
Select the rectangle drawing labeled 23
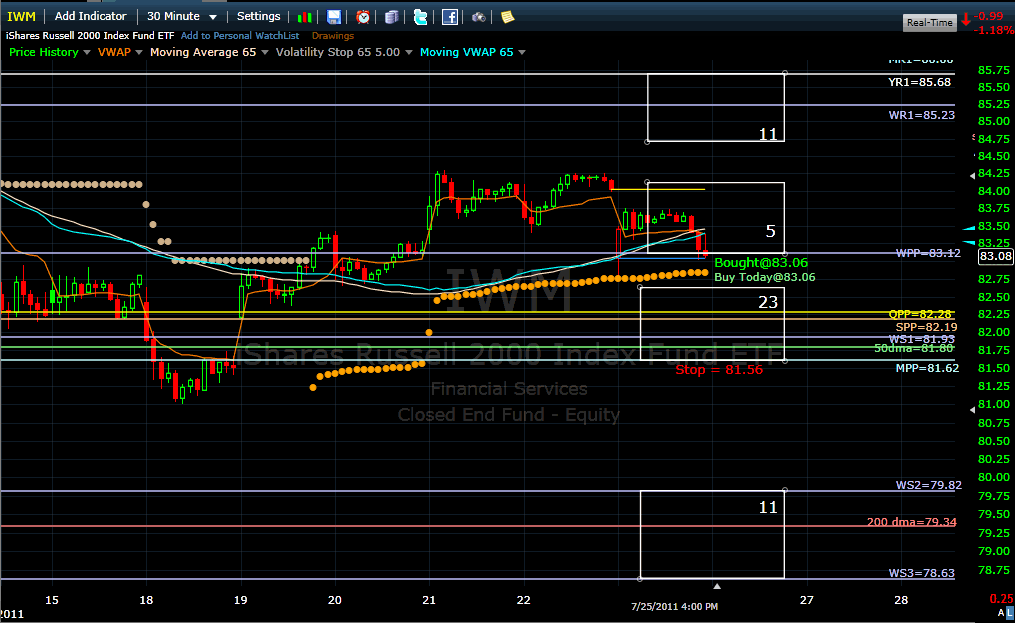[712, 324]
